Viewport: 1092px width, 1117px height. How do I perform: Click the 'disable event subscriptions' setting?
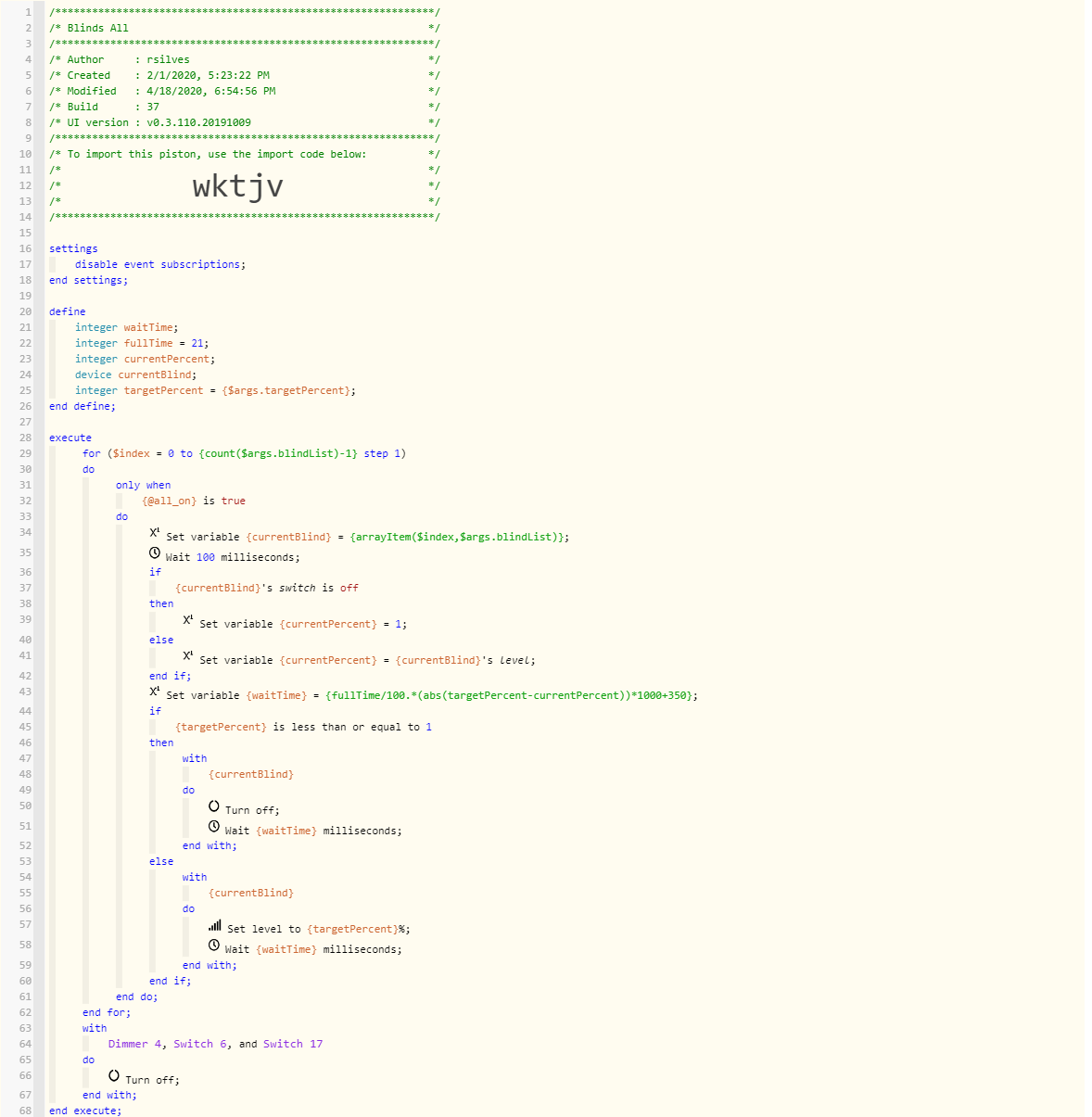coord(160,264)
